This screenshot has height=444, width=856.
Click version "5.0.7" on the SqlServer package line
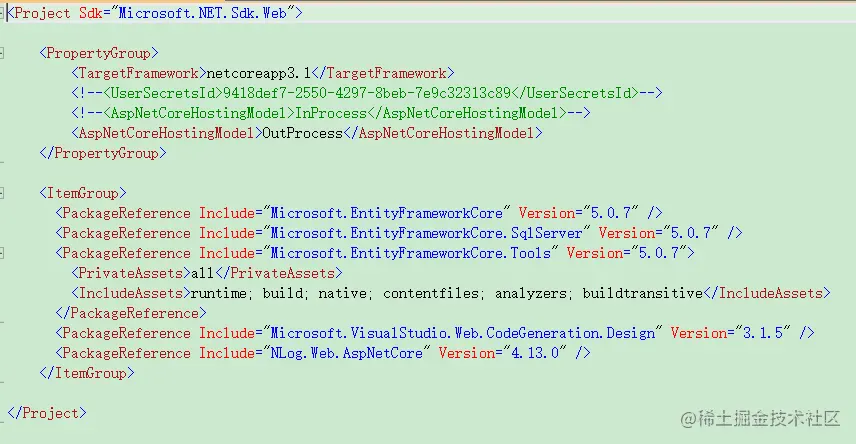click(691, 233)
